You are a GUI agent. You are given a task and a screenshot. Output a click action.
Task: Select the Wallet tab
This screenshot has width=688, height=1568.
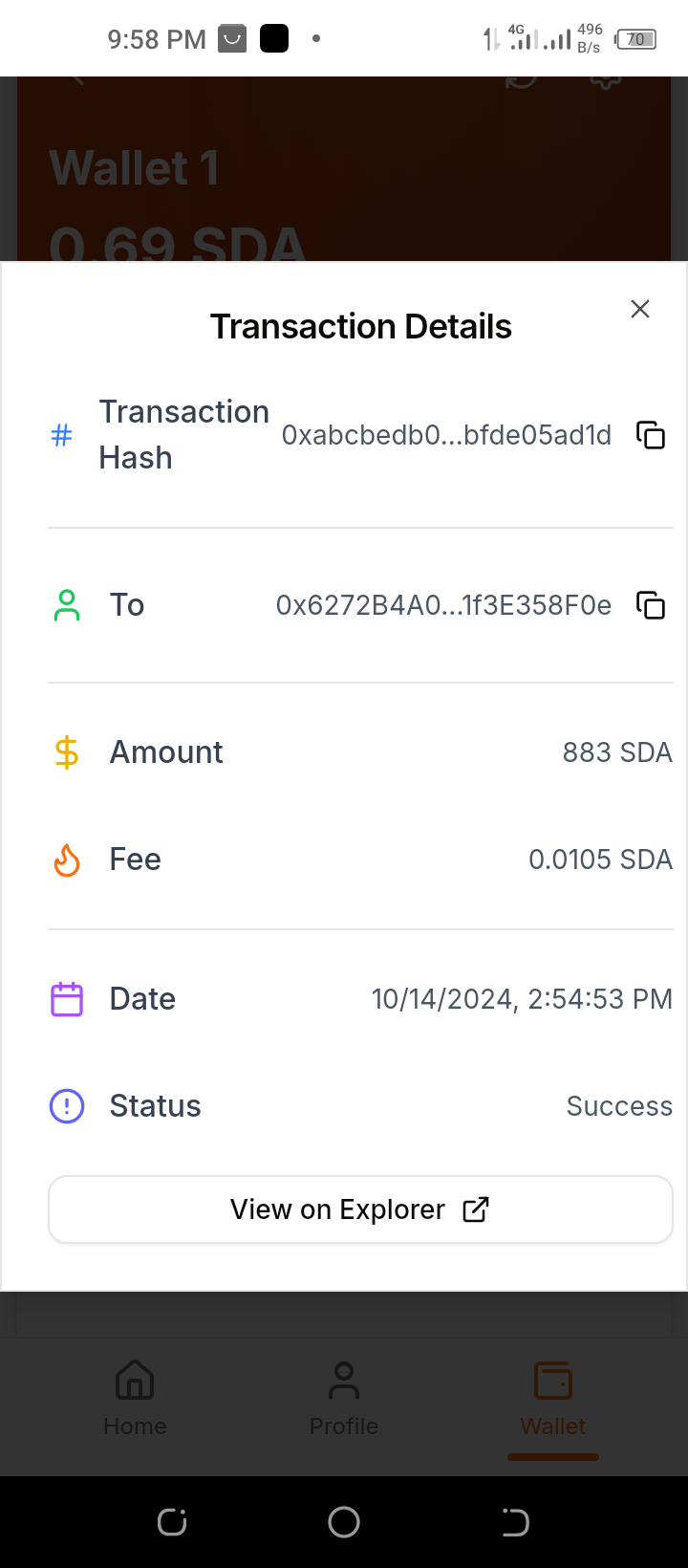click(x=553, y=1398)
